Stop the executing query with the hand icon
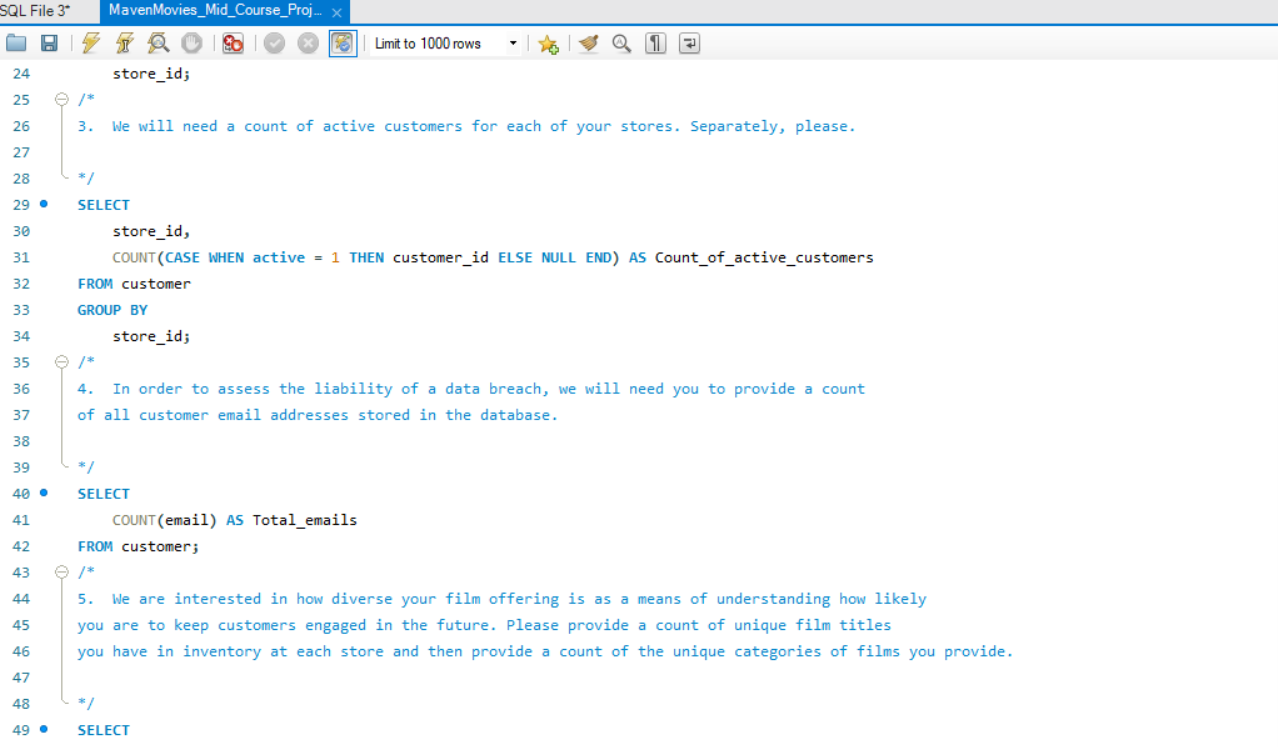The width and height of the screenshot is (1278, 747). [192, 43]
